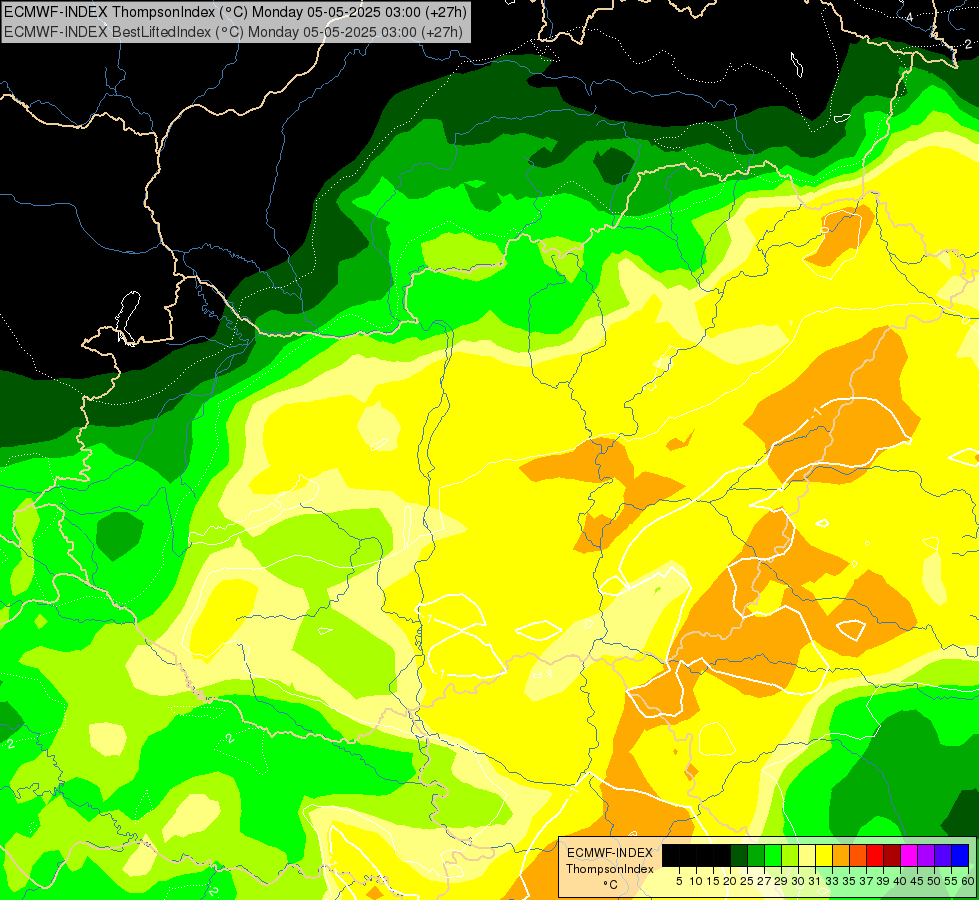
Task: Pick the bright green 27-29 legend swatch
Action: click(x=773, y=855)
